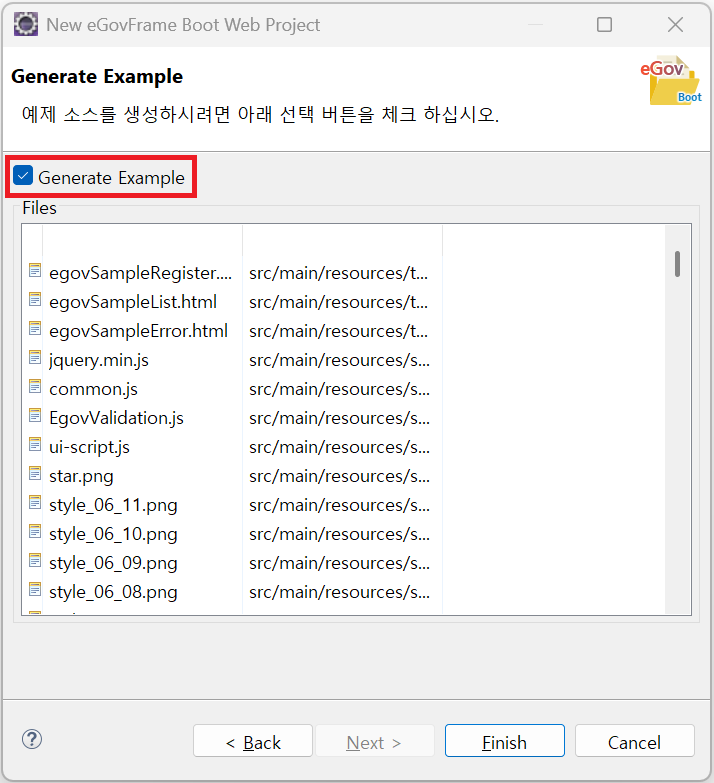Click the path cell of egovSampleRegister row
The image size is (714, 783).
coord(339,273)
